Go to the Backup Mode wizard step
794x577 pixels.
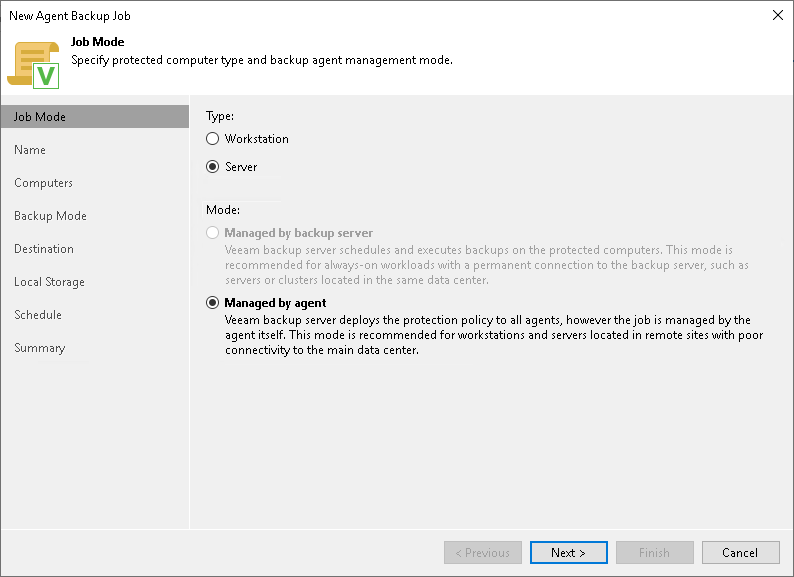coord(50,216)
